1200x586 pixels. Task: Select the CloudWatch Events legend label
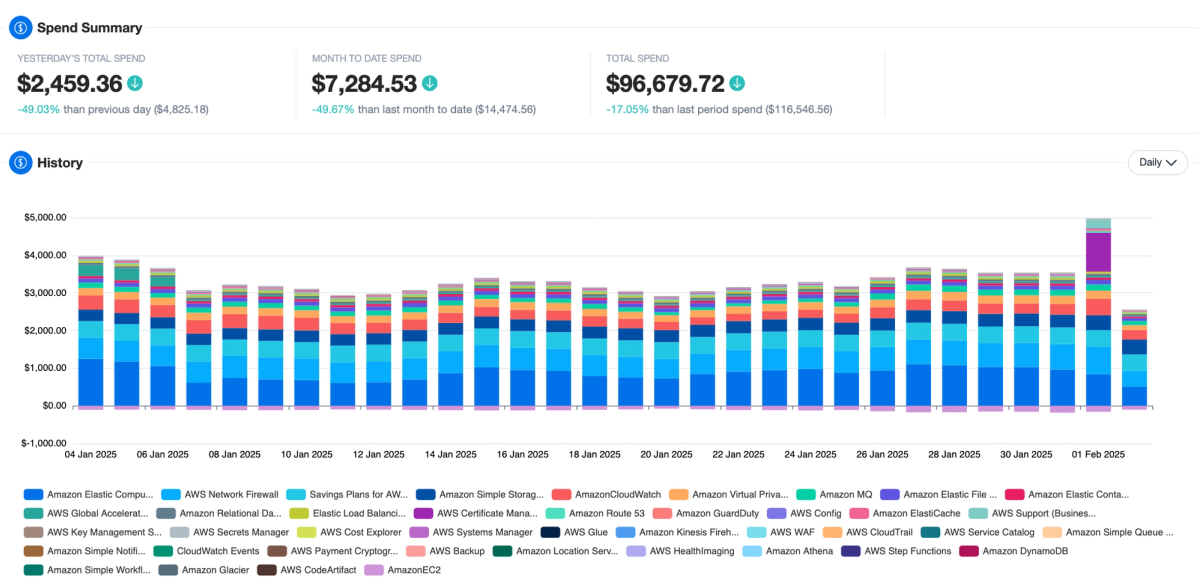click(x=219, y=551)
